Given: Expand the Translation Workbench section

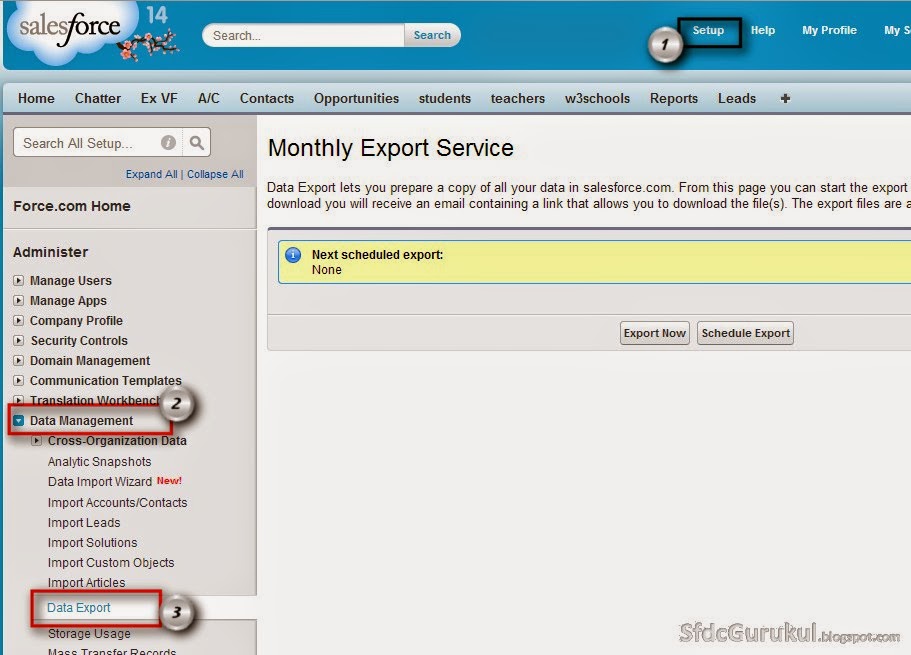Looking at the screenshot, I should (19, 400).
